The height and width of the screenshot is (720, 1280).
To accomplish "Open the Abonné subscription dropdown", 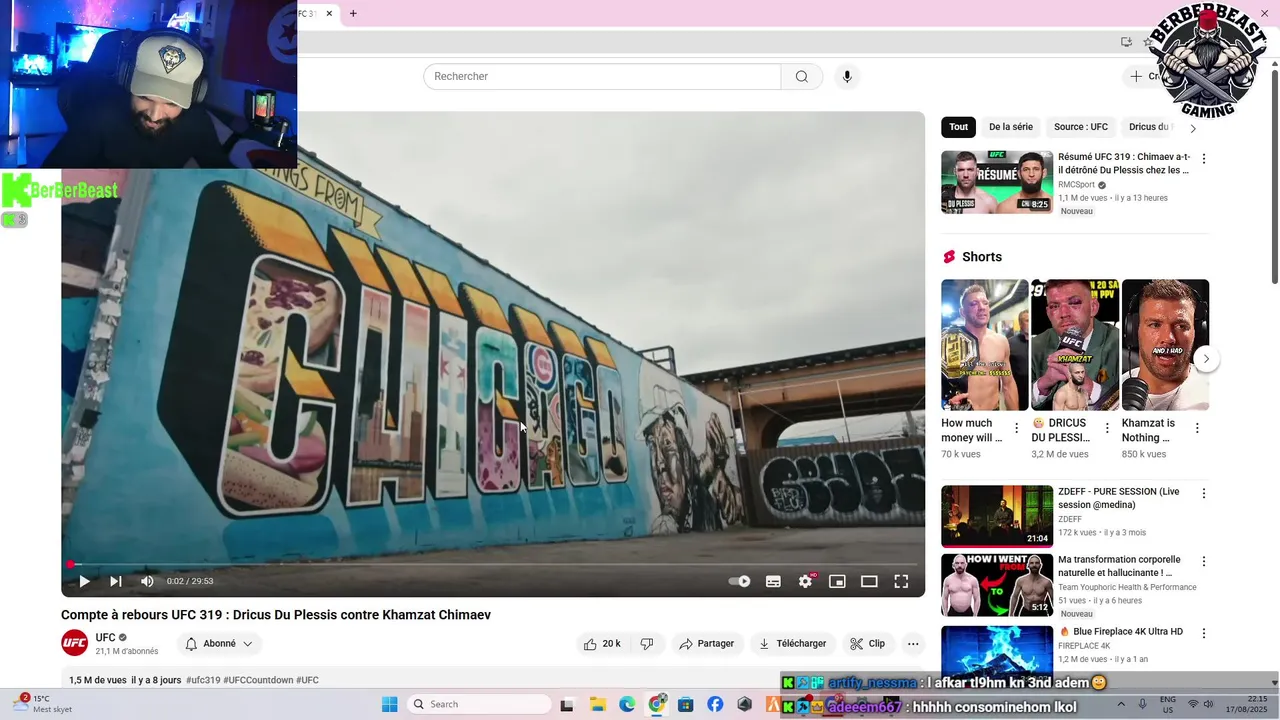I will [x=219, y=644].
